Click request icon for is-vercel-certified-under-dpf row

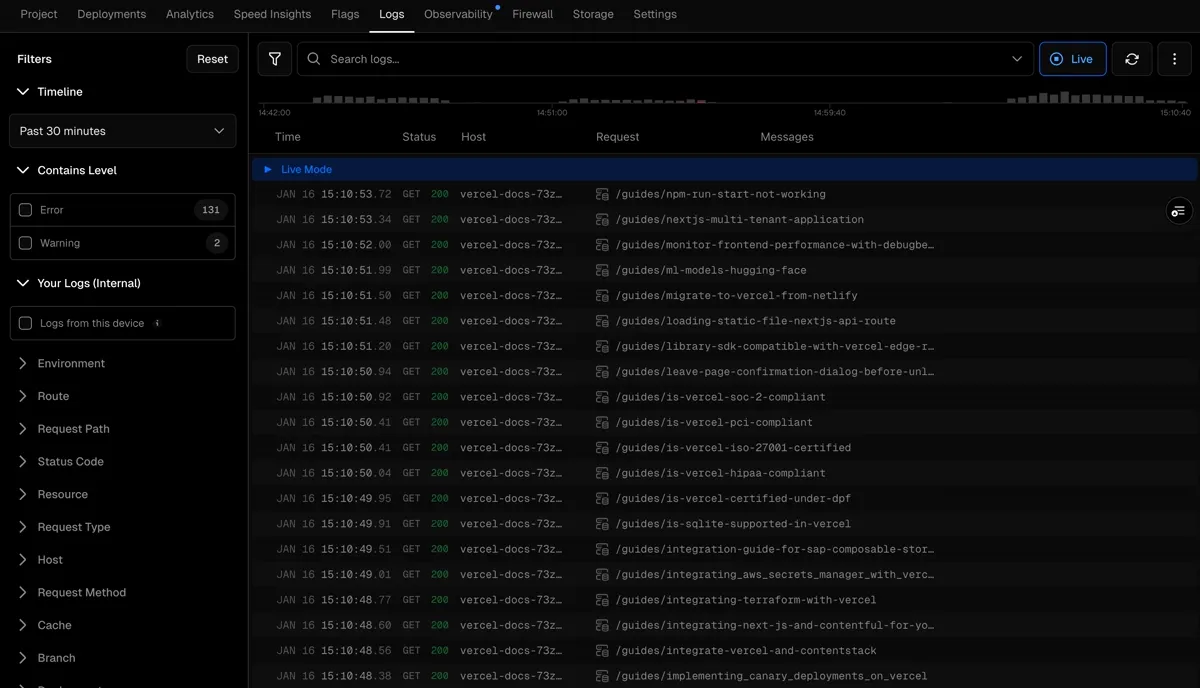tap(602, 498)
